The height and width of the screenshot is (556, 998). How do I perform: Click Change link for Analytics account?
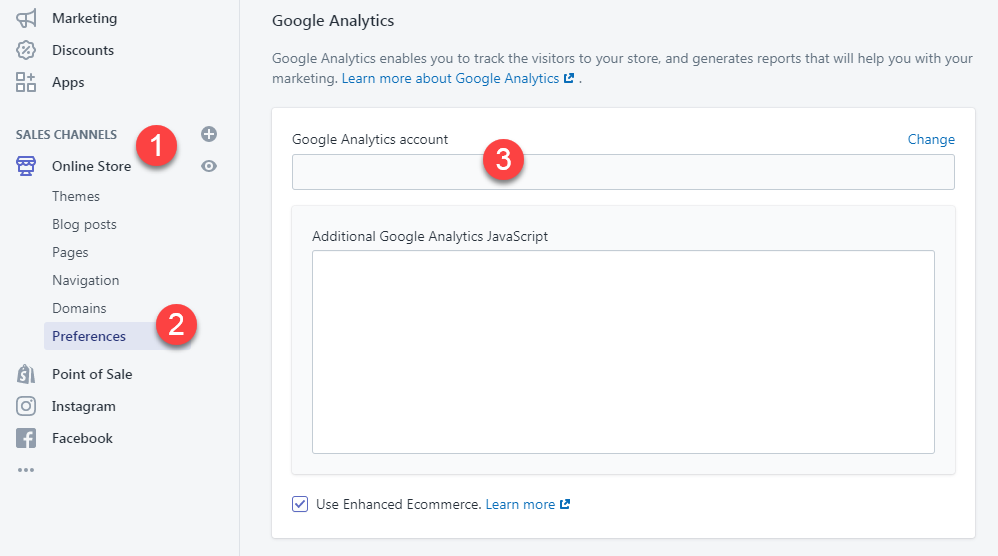pyautogui.click(x=931, y=139)
